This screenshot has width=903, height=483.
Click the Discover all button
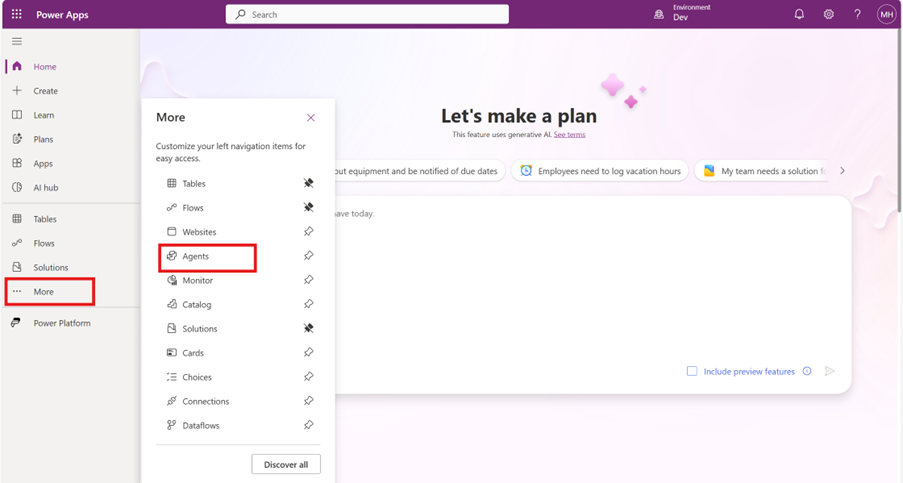(x=286, y=464)
